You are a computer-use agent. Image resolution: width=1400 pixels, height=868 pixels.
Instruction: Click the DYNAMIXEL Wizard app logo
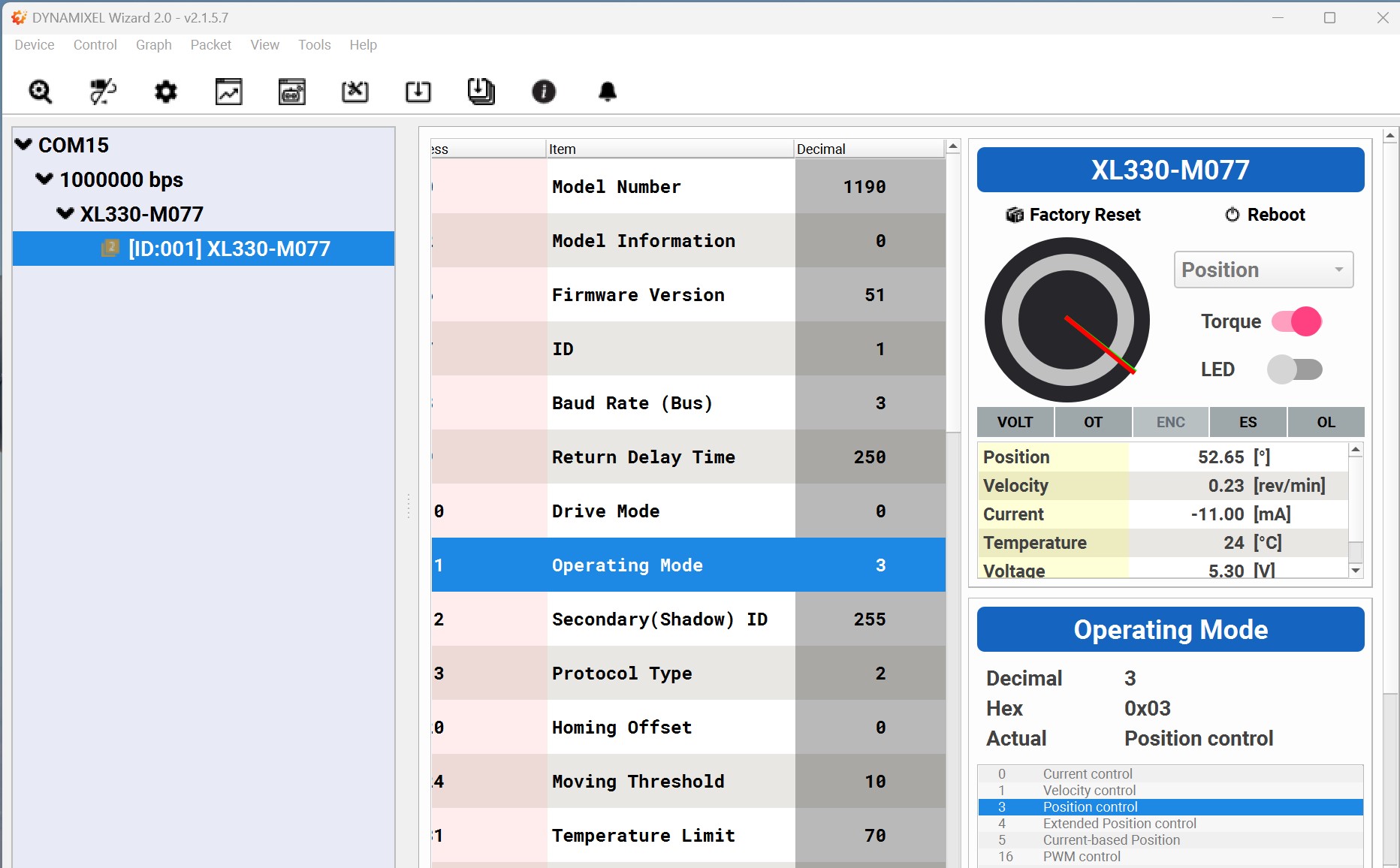tap(19, 17)
